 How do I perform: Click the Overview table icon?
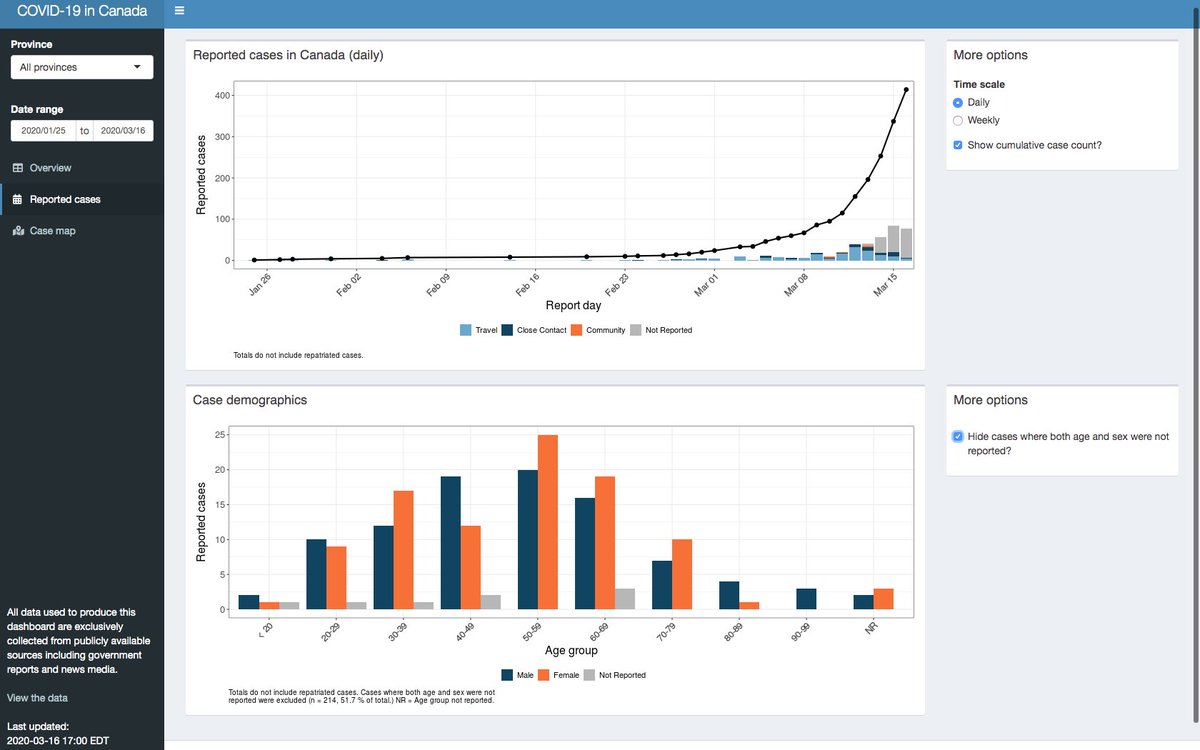pyautogui.click(x=17, y=168)
